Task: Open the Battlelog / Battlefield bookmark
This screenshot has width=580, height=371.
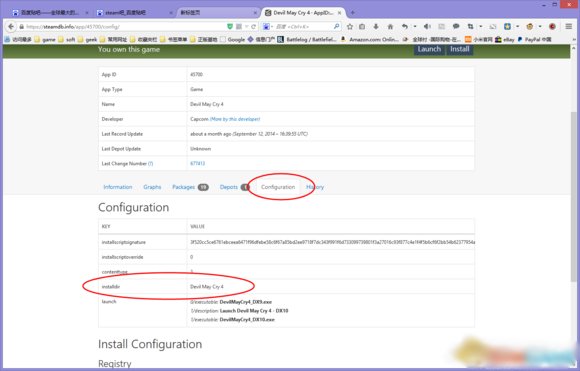Action: click(x=307, y=39)
